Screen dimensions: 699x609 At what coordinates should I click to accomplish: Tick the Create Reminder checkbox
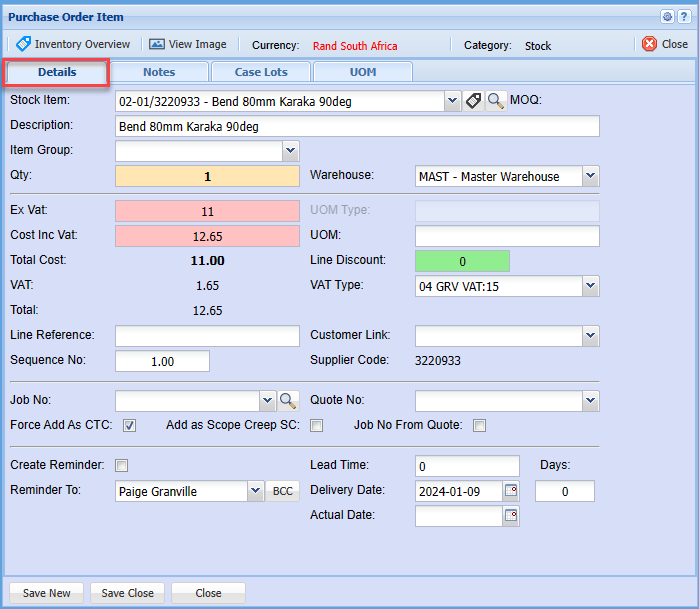[x=121, y=465]
